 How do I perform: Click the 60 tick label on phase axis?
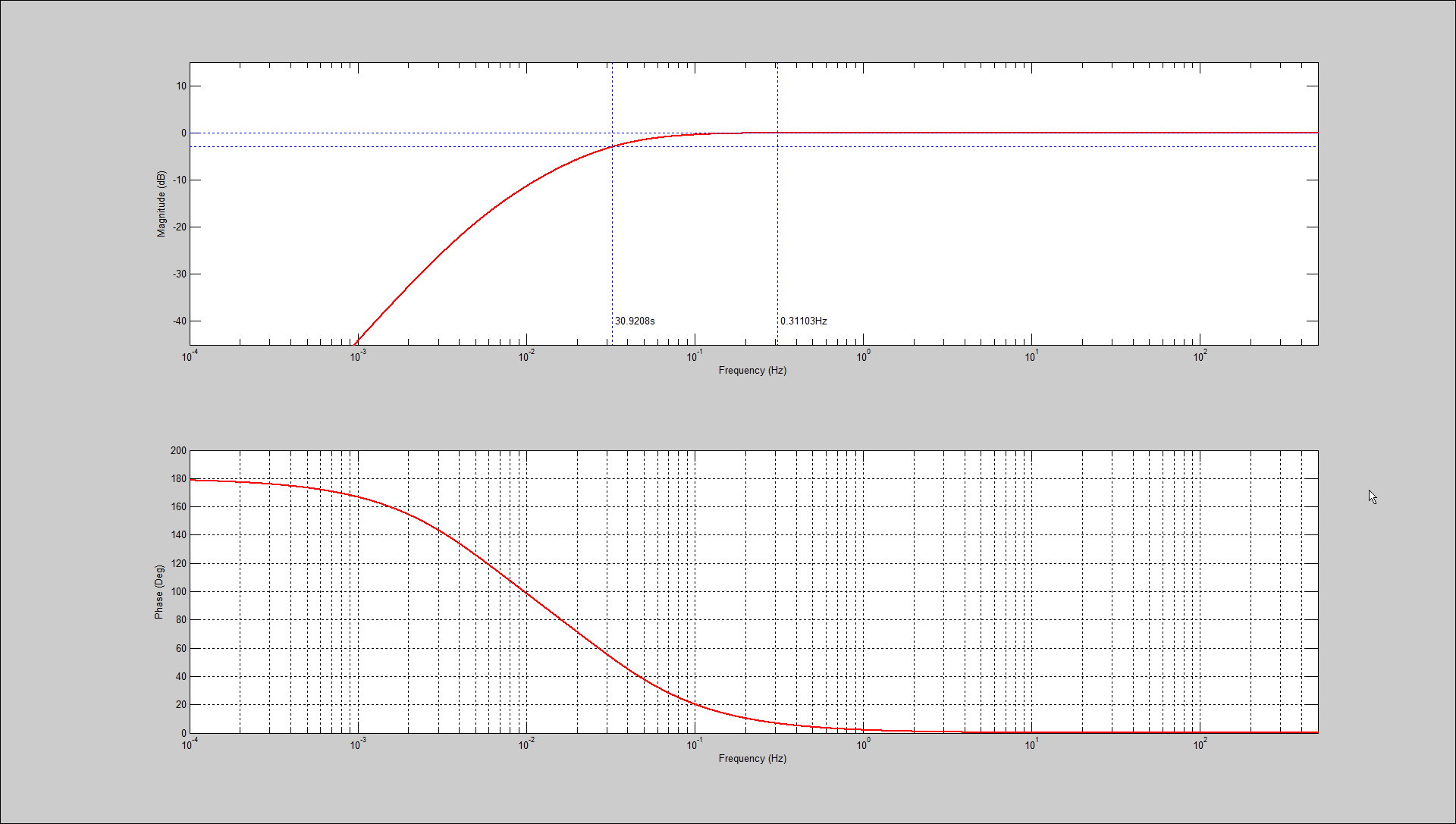pos(180,648)
